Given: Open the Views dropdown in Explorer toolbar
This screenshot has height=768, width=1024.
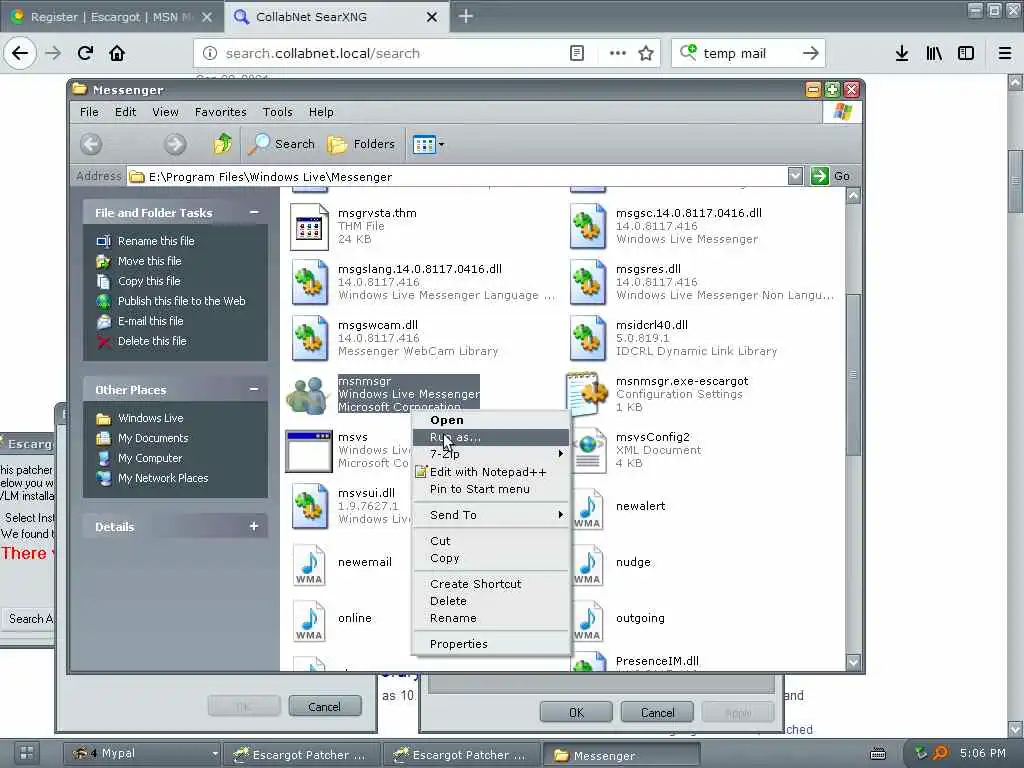Looking at the screenshot, I should (x=428, y=144).
